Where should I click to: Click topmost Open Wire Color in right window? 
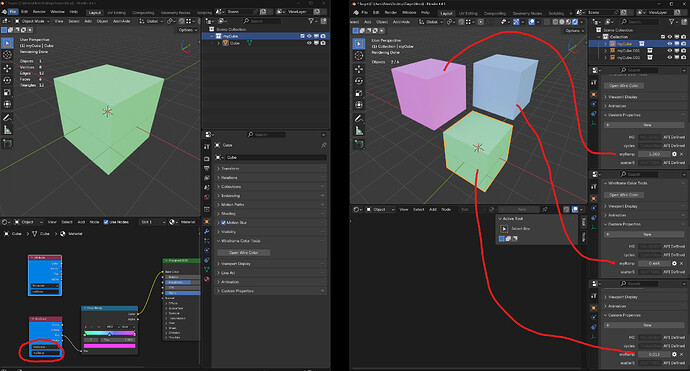624,86
